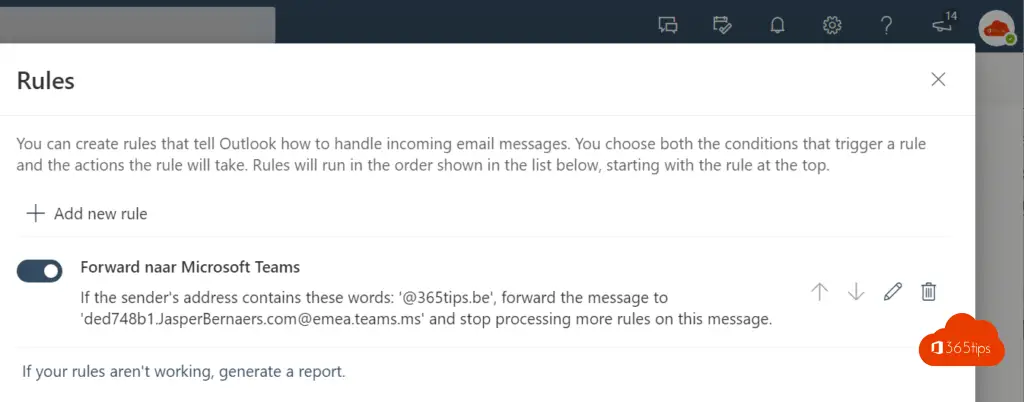Select the Forward naar Microsoft Teams rule title
1024x402 pixels.
(190, 267)
